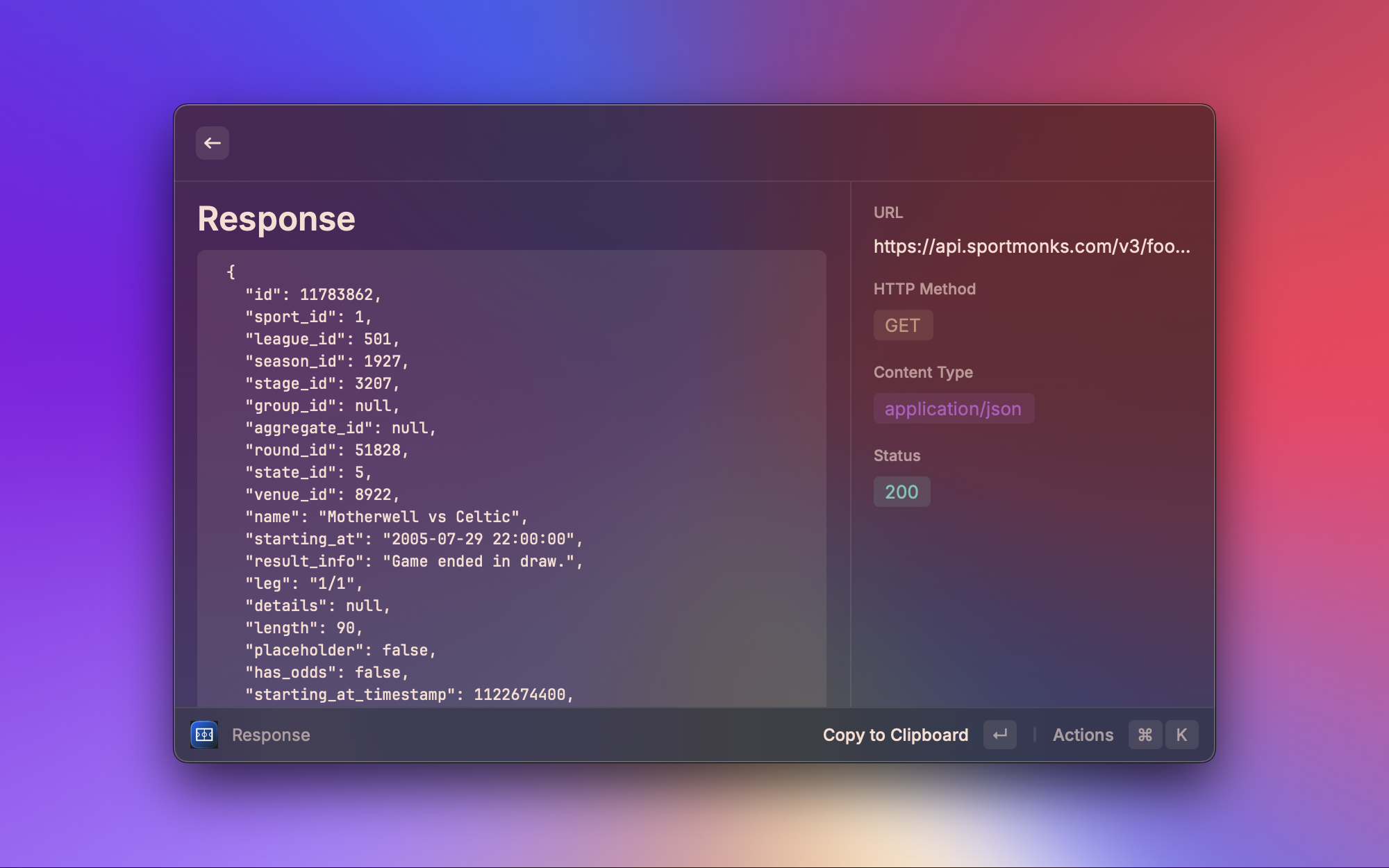The height and width of the screenshot is (868, 1389).
Task: Click the league_id 501 line
Action: (322, 339)
